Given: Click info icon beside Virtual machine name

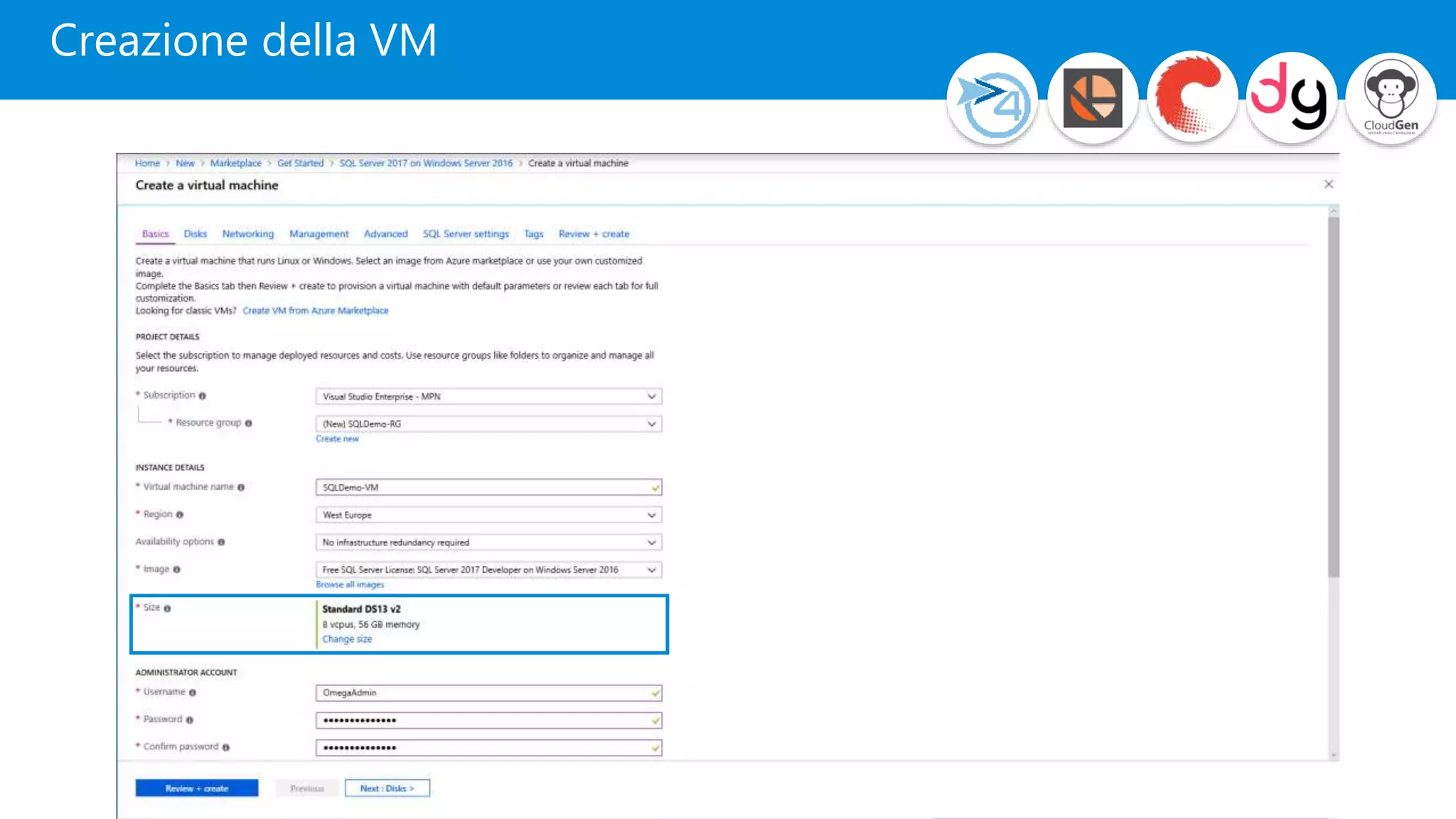Looking at the screenshot, I should coord(241,488).
